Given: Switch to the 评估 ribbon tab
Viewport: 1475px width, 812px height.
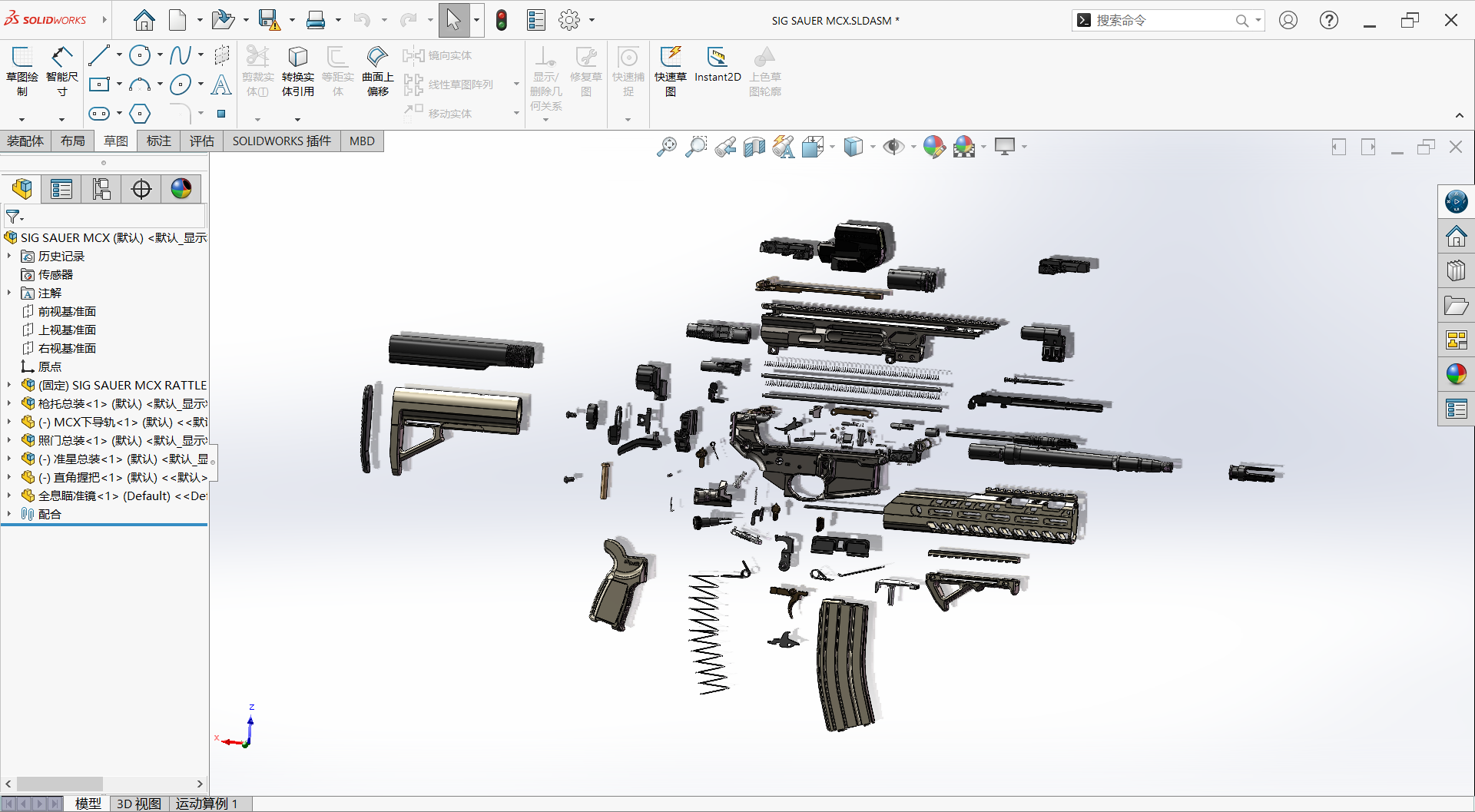Looking at the screenshot, I should pyautogui.click(x=202, y=141).
